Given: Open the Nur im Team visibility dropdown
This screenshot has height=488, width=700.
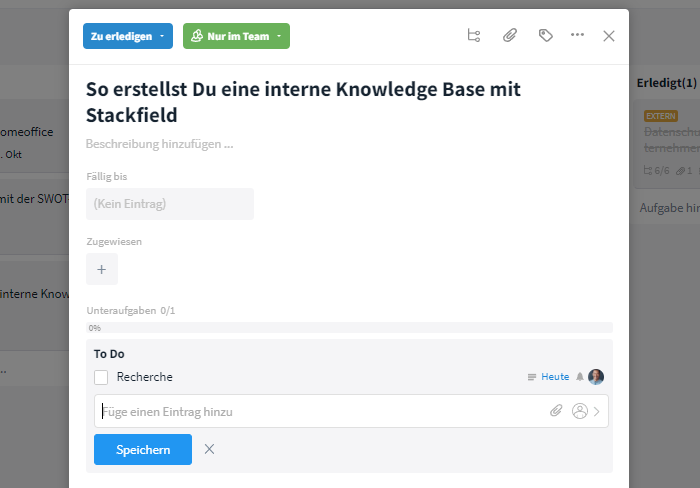Looking at the screenshot, I should click(236, 36).
